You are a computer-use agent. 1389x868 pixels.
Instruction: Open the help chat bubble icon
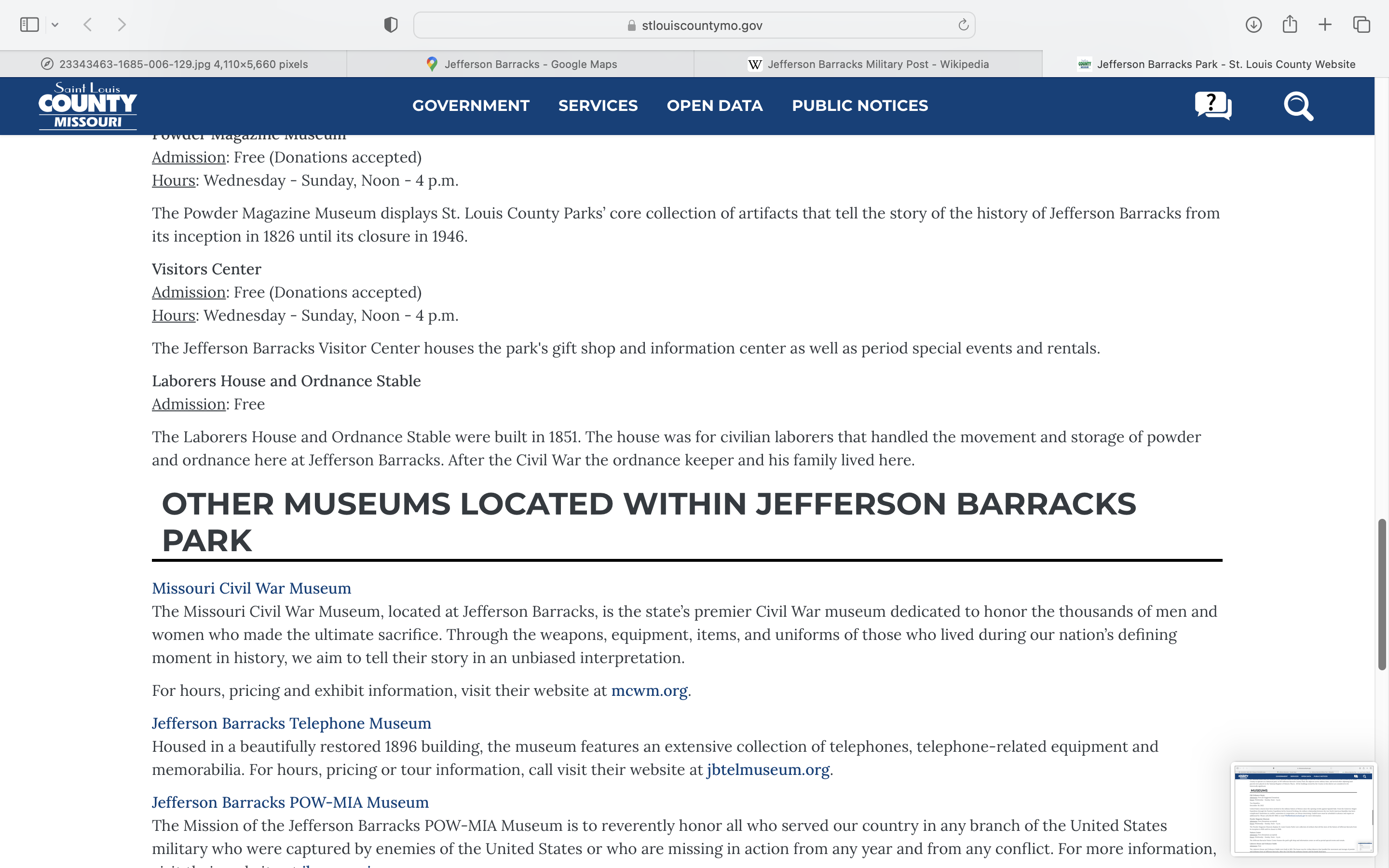1213,106
